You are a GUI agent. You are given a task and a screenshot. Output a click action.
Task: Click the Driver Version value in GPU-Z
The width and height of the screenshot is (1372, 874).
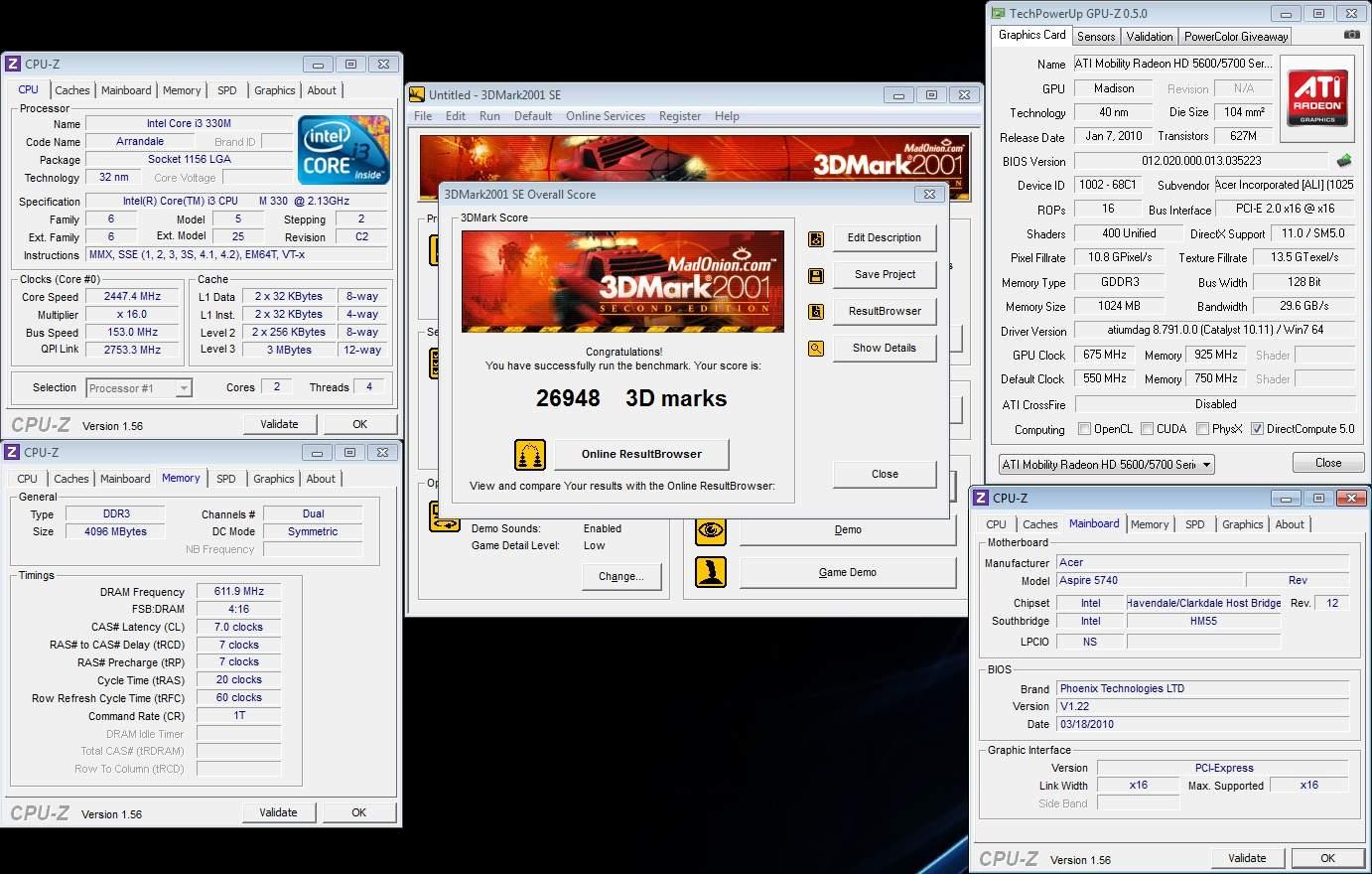click(1215, 331)
